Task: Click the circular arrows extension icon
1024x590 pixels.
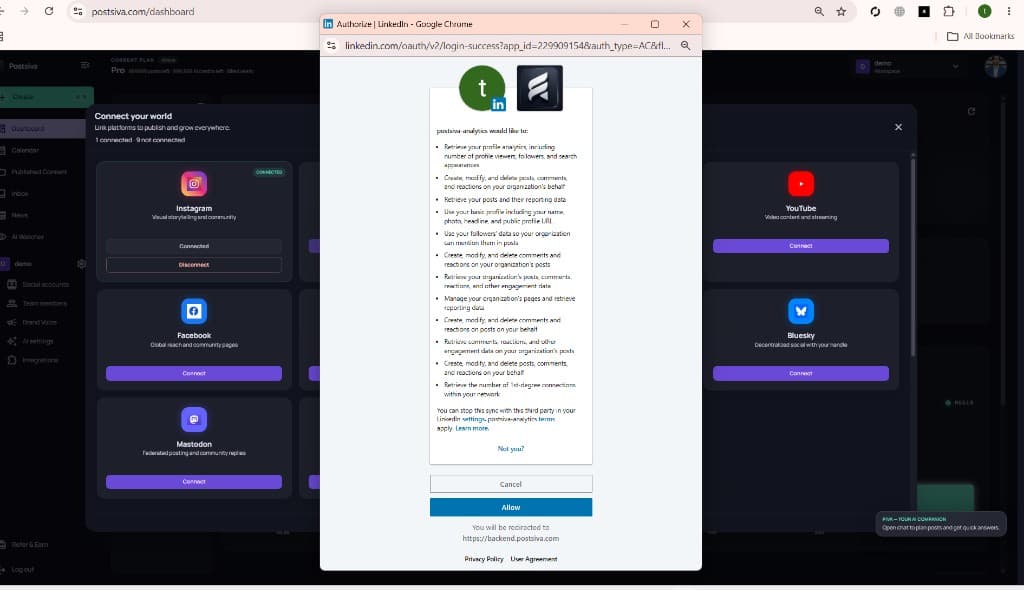Action: (875, 11)
